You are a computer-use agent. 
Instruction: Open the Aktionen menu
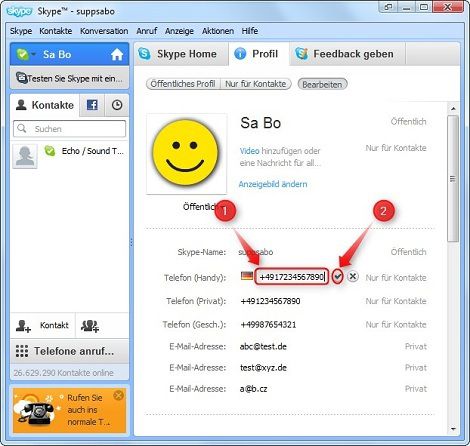click(x=218, y=31)
